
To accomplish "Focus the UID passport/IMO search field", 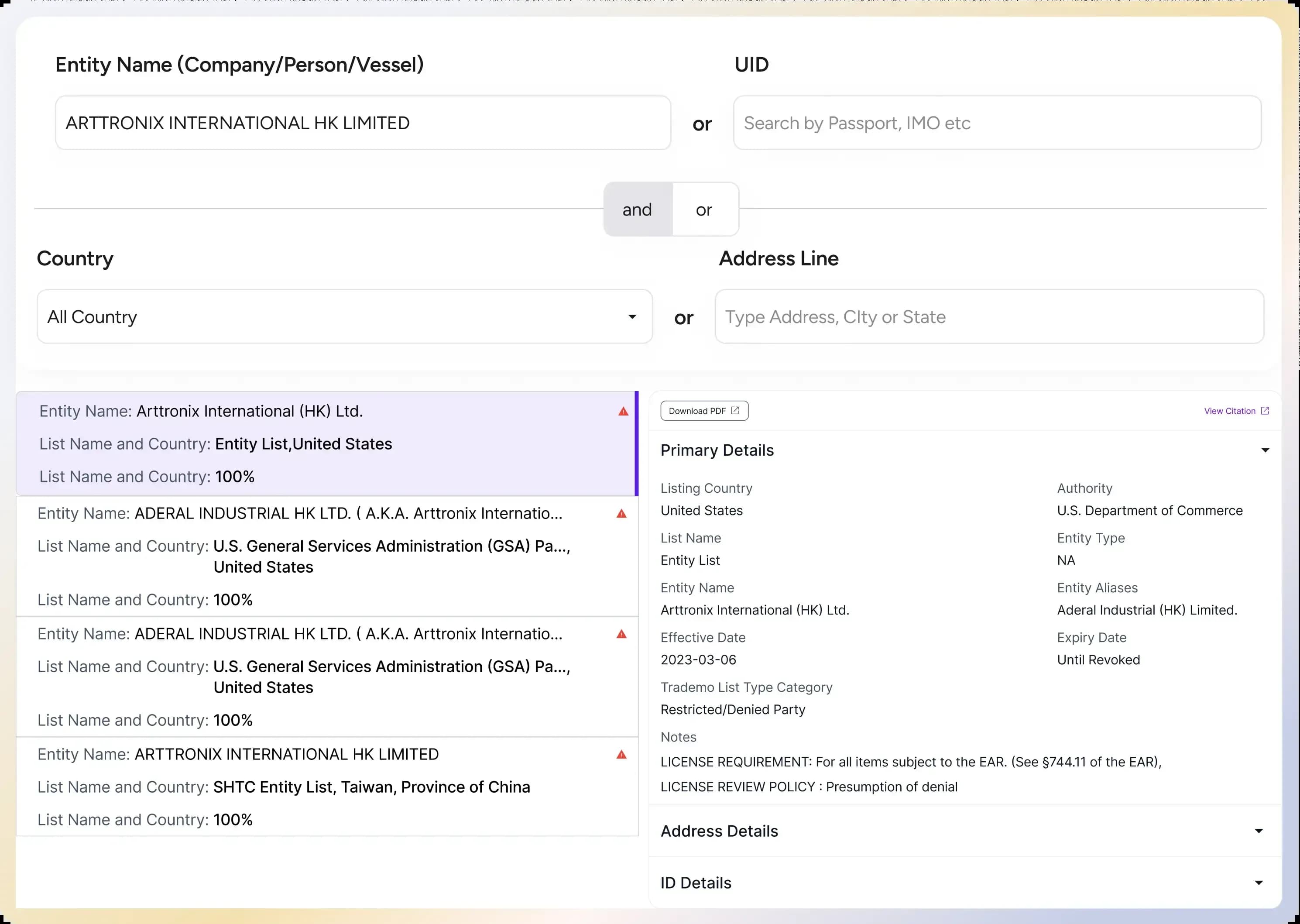I will (997, 123).
